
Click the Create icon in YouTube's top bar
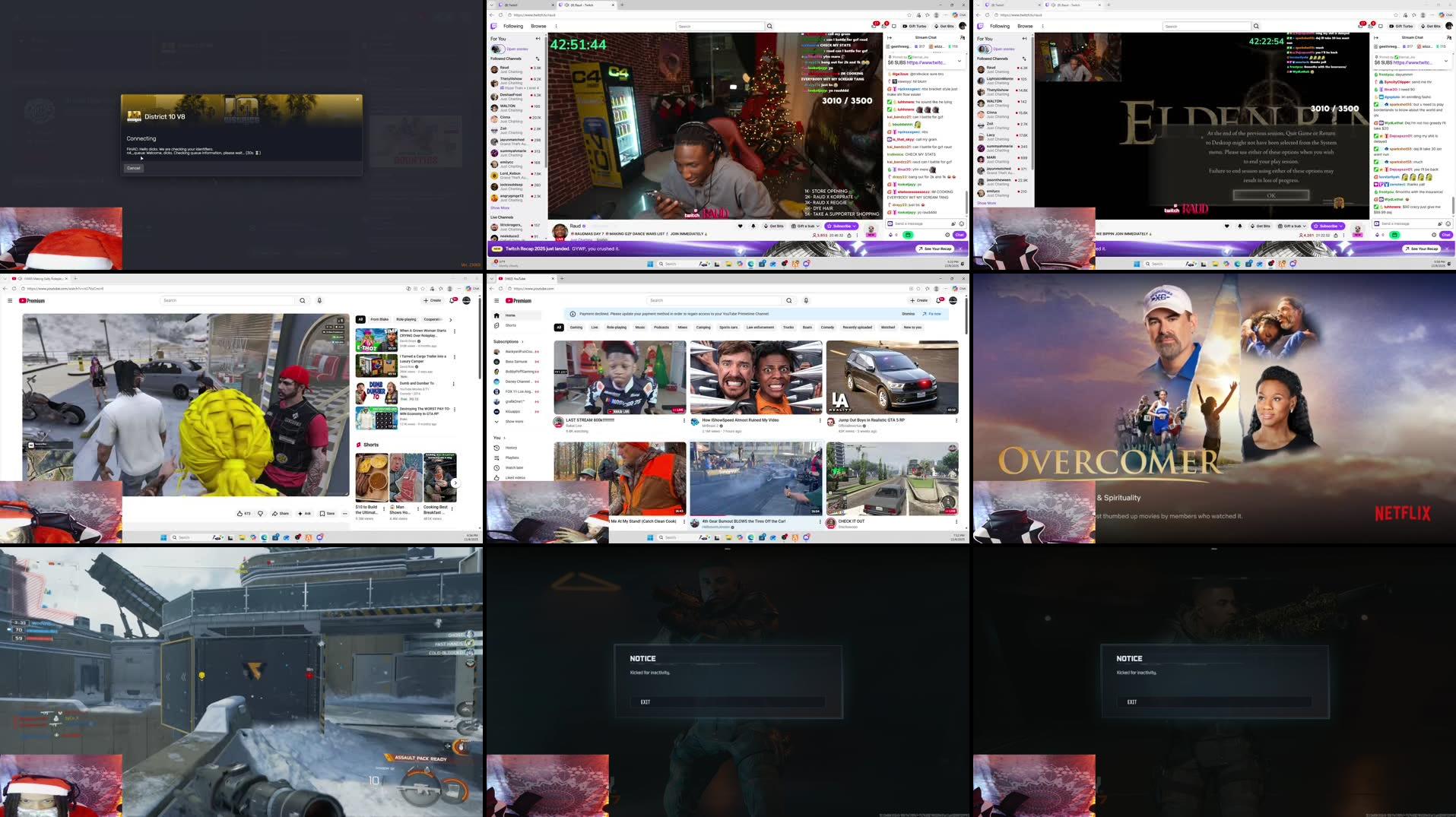tap(918, 300)
